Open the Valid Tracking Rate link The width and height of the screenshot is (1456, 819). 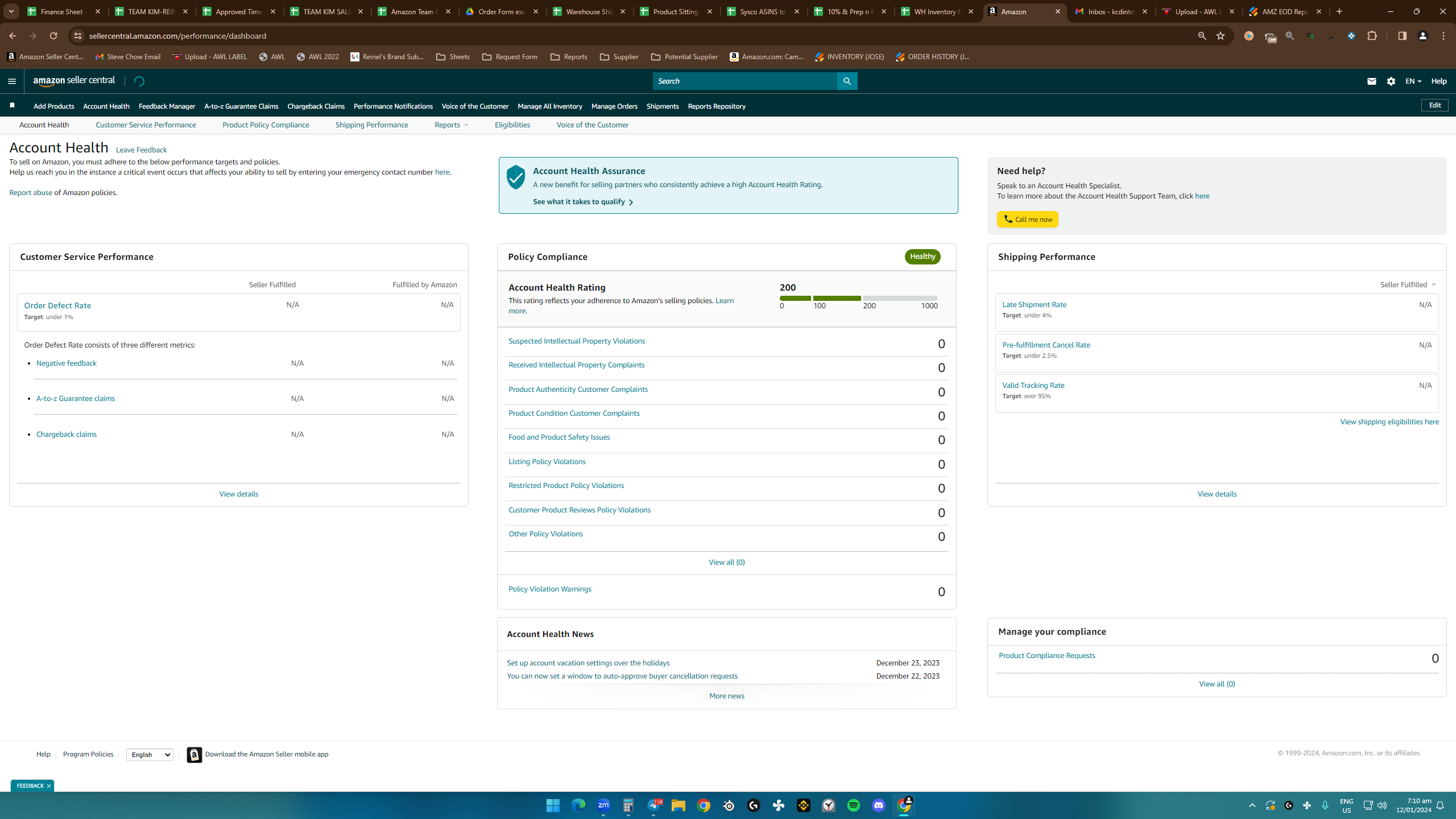[x=1033, y=386]
